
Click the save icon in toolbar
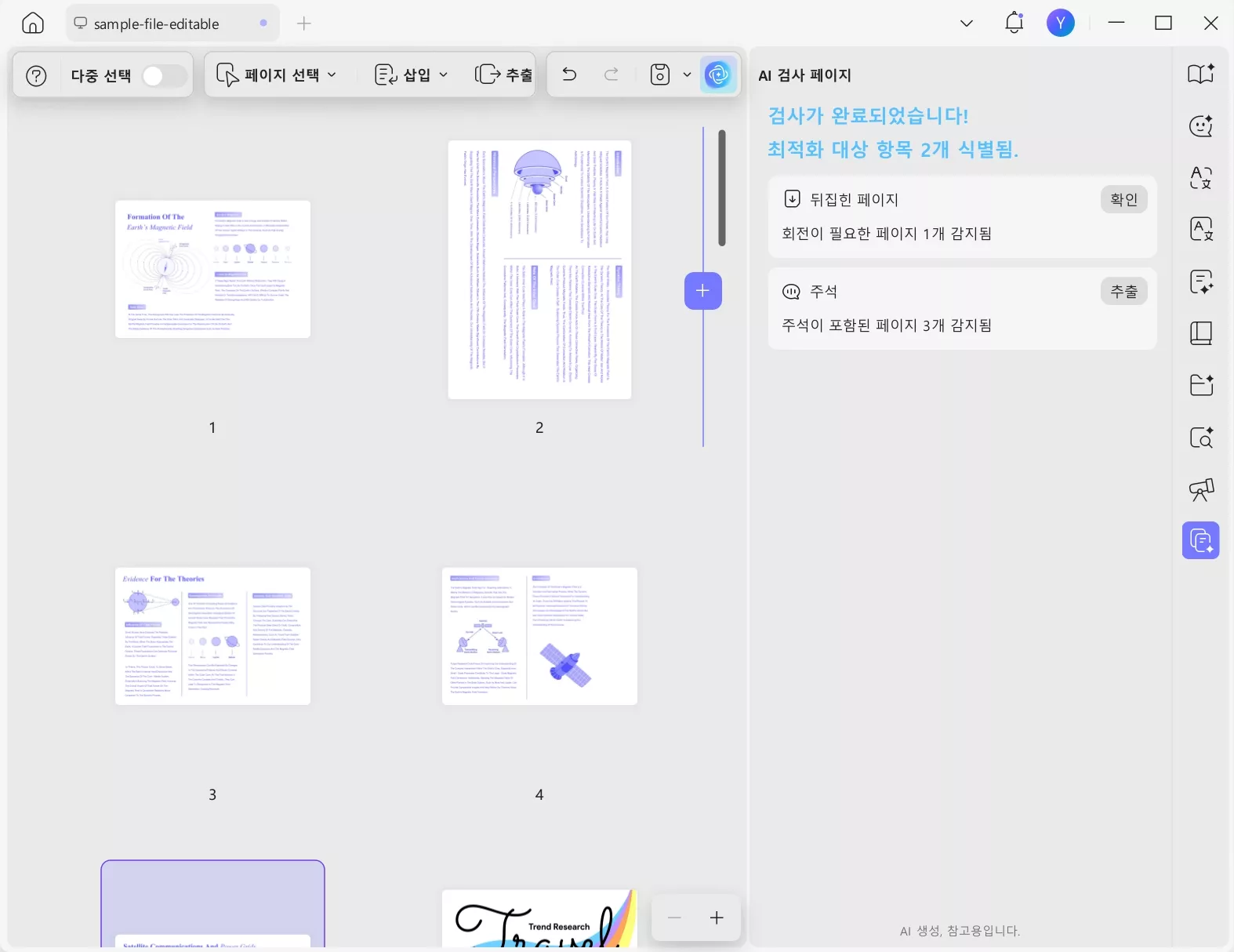coord(660,75)
